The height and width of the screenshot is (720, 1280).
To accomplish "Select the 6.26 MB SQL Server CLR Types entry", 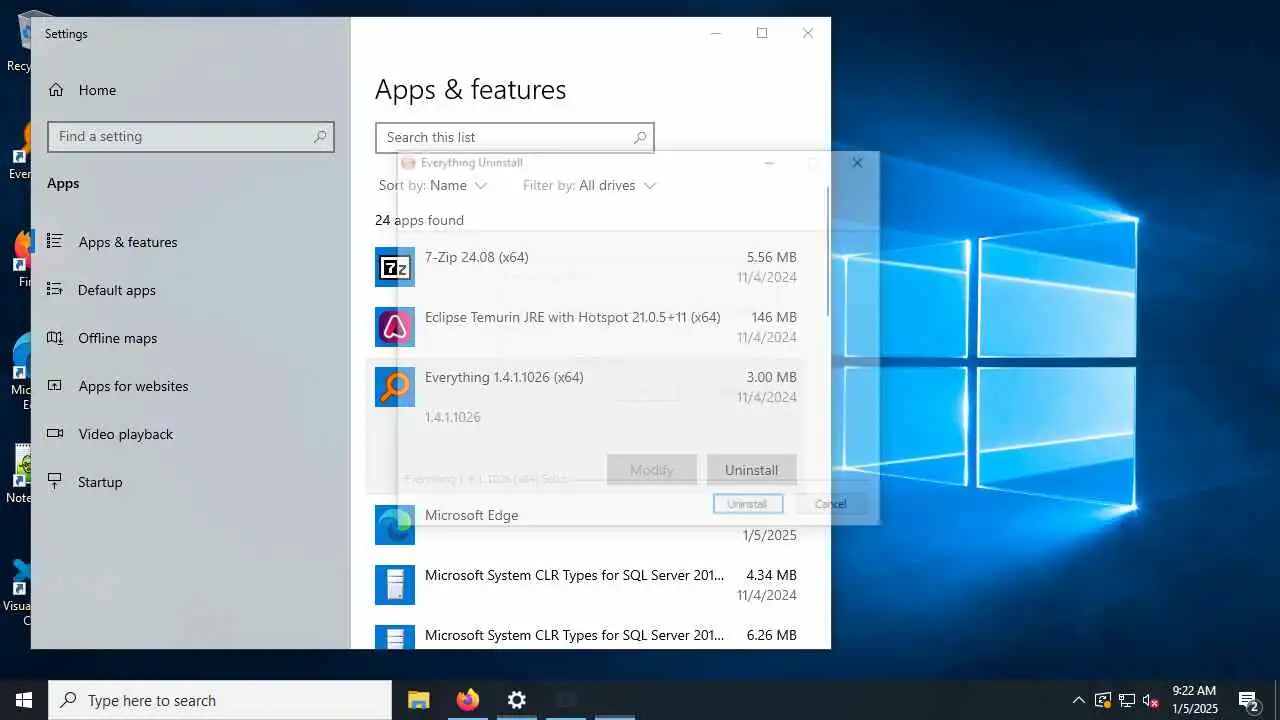I will [x=586, y=636].
